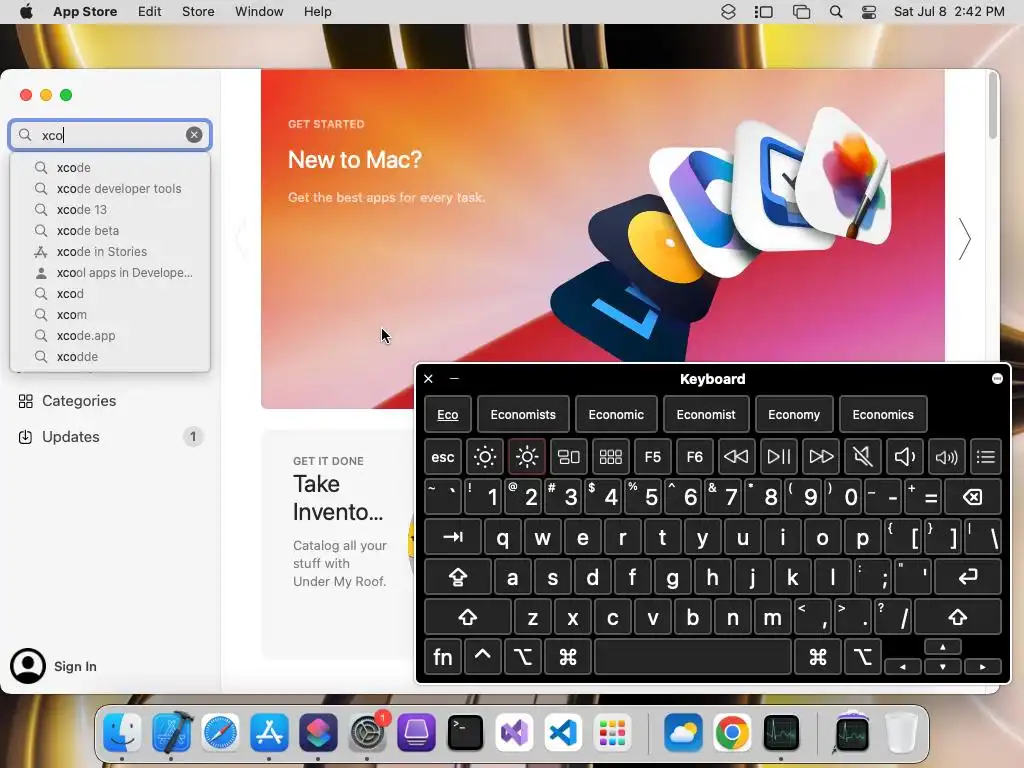Toggle the mute key on keyboard
The width and height of the screenshot is (1024, 768).
[x=863, y=456]
